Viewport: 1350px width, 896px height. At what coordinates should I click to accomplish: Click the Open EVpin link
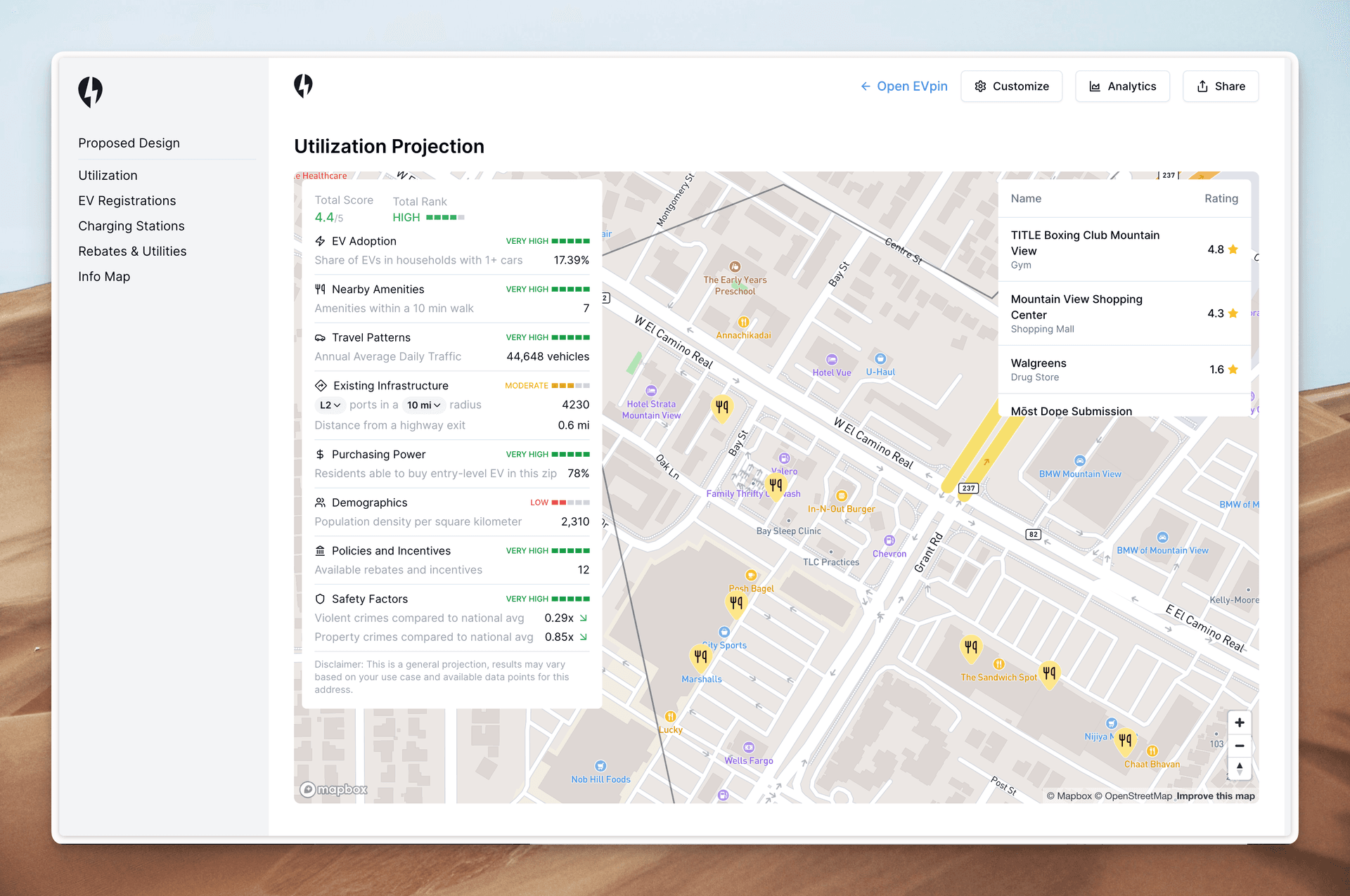(x=904, y=86)
